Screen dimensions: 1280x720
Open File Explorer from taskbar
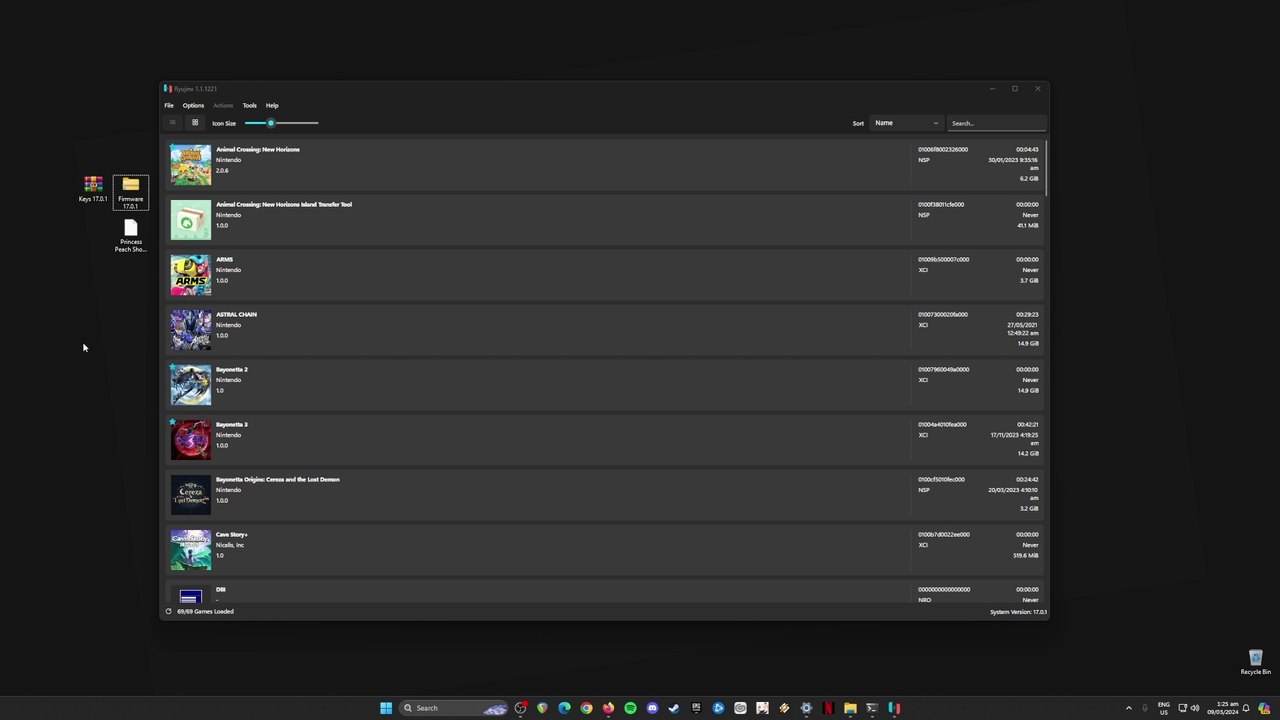(850, 708)
